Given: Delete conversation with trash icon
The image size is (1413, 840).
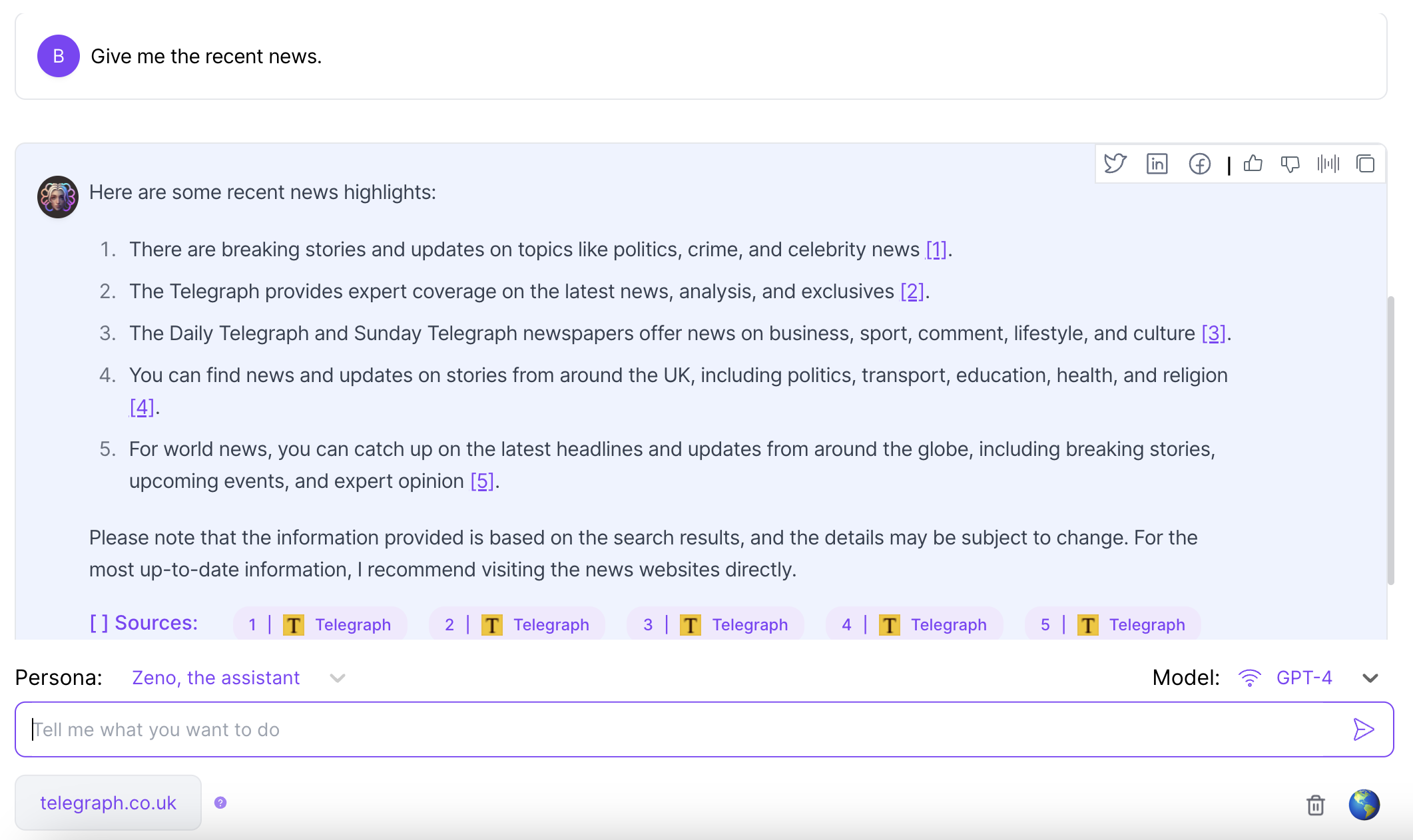Looking at the screenshot, I should tap(1316, 805).
